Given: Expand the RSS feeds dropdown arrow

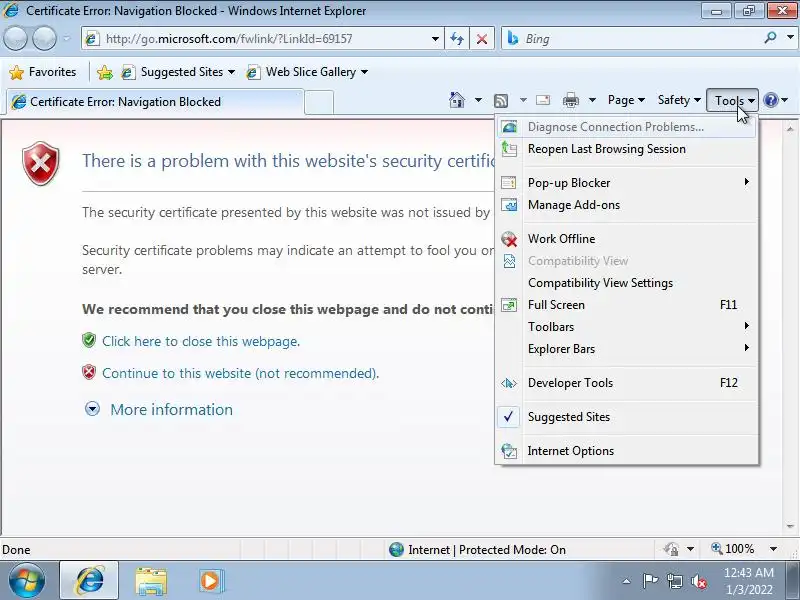Looking at the screenshot, I should pyautogui.click(x=523, y=100).
